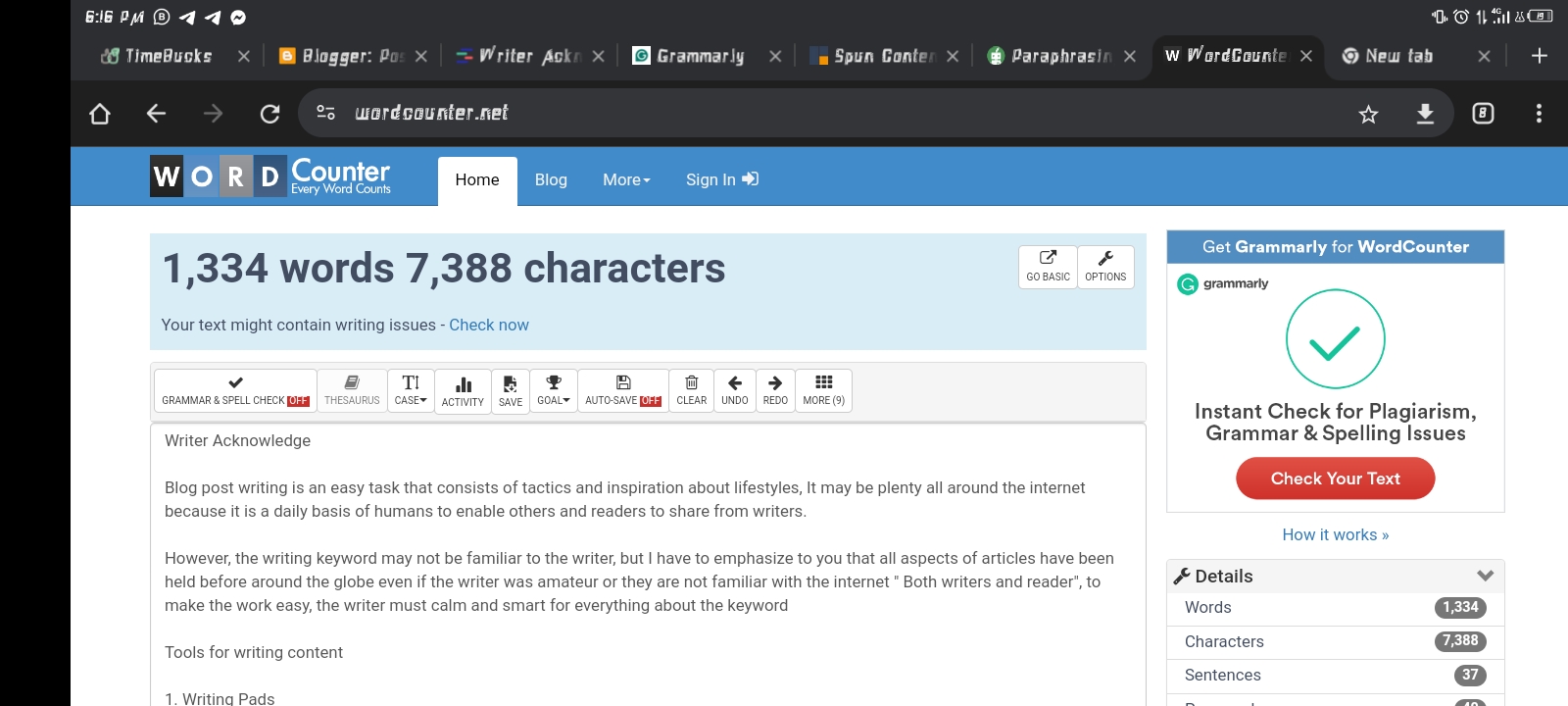The width and height of the screenshot is (1568, 706).
Task: Click the alarm clock status icon
Action: [1460, 16]
